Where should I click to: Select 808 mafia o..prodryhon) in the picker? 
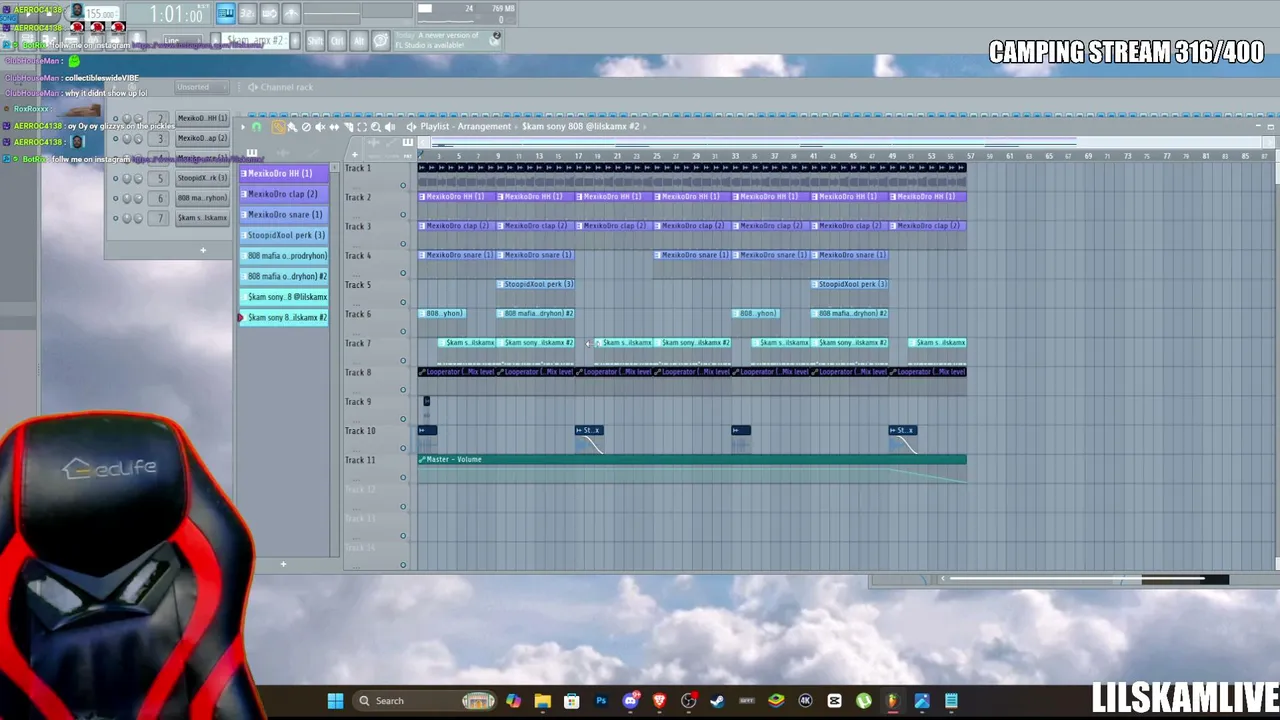(283, 256)
